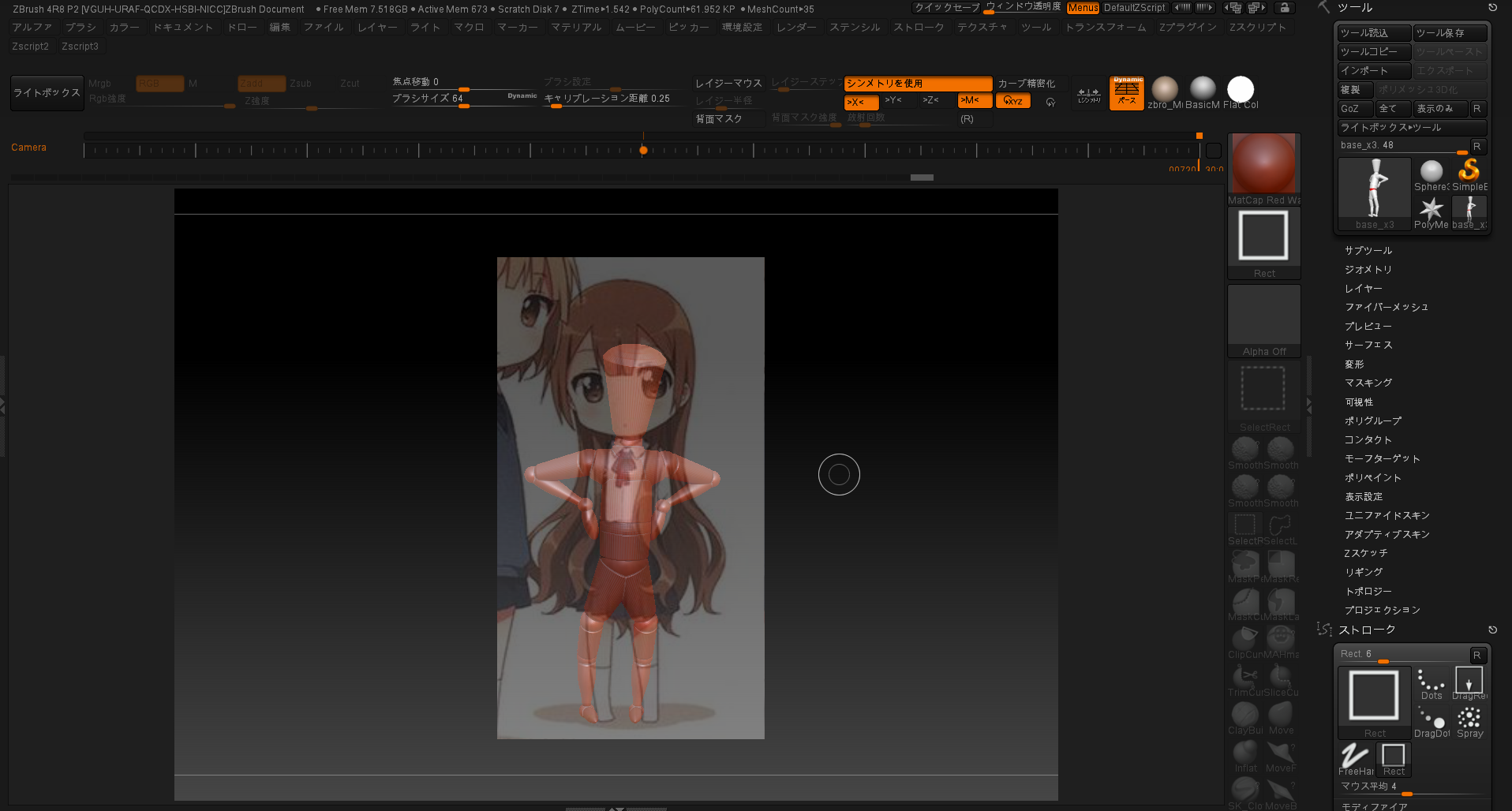Choose the Dots stroke icon
1512x811 pixels.
(1432, 683)
